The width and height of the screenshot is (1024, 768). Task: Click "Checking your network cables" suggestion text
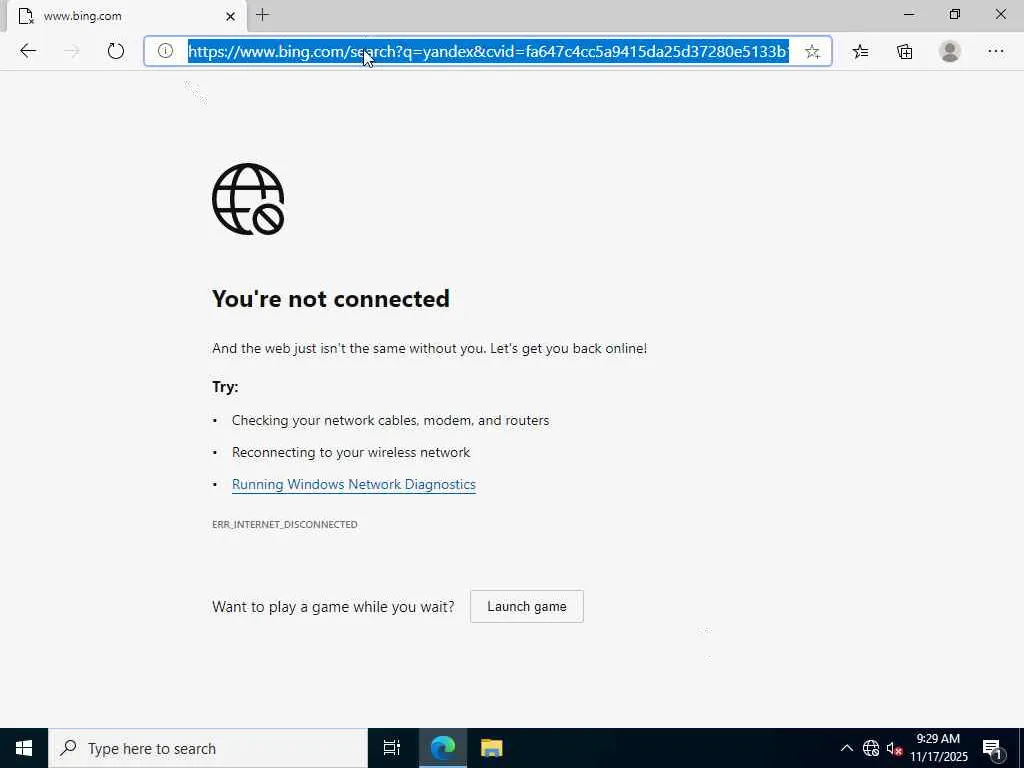click(x=391, y=421)
